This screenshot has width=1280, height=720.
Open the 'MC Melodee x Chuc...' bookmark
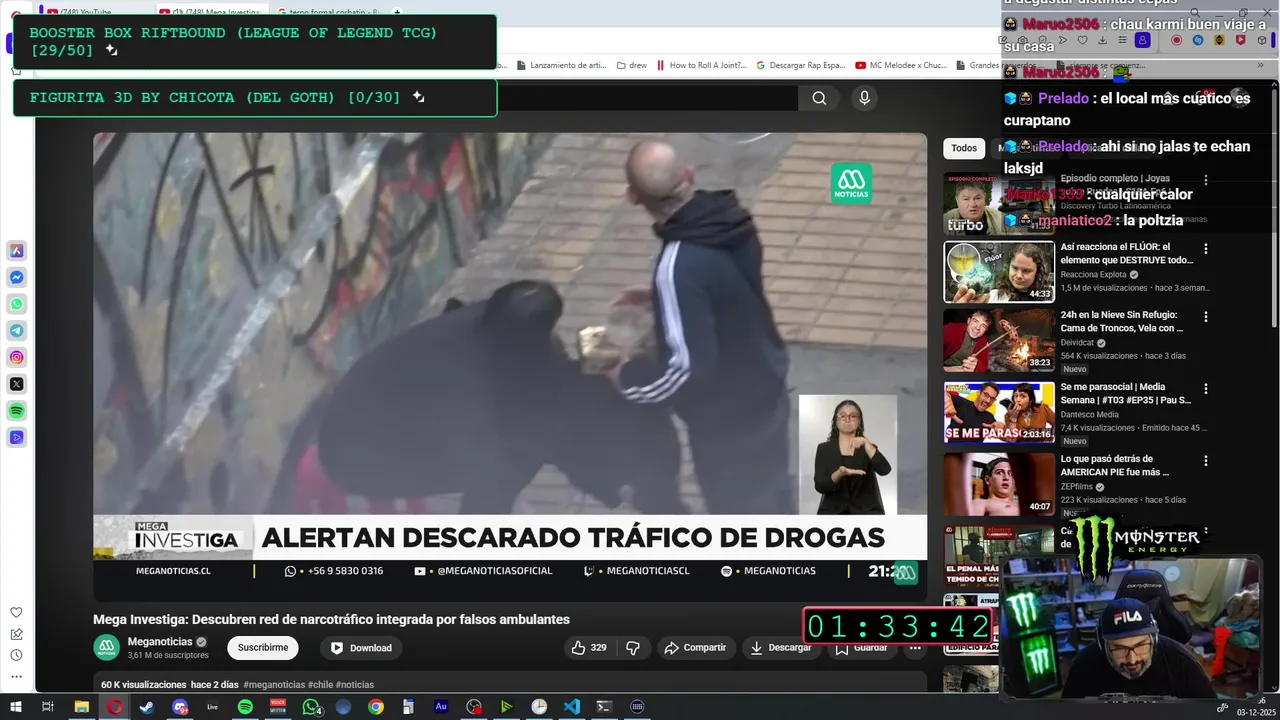click(900, 65)
